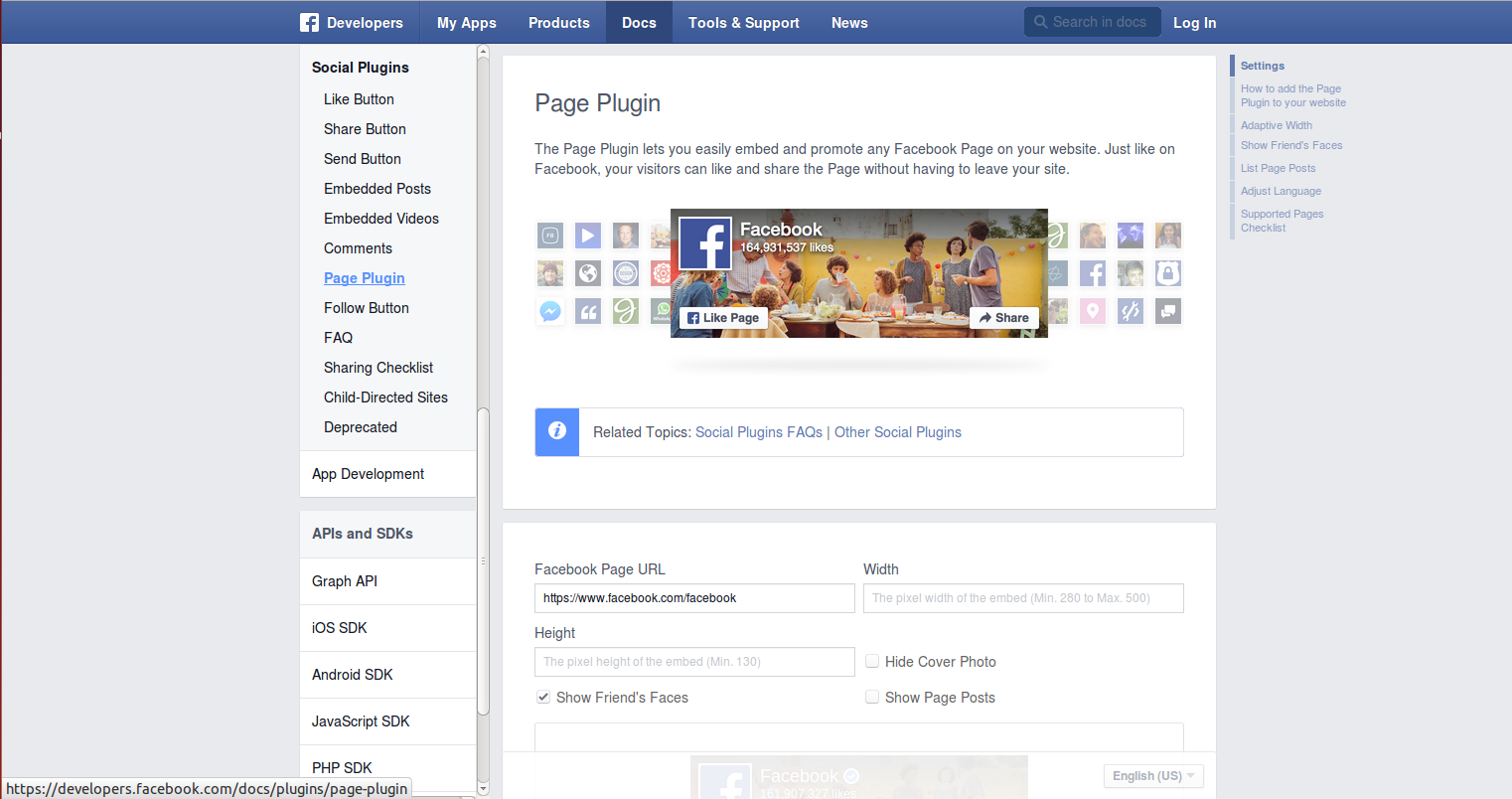Open the My Apps menu
The image size is (1512, 799).
point(467,22)
